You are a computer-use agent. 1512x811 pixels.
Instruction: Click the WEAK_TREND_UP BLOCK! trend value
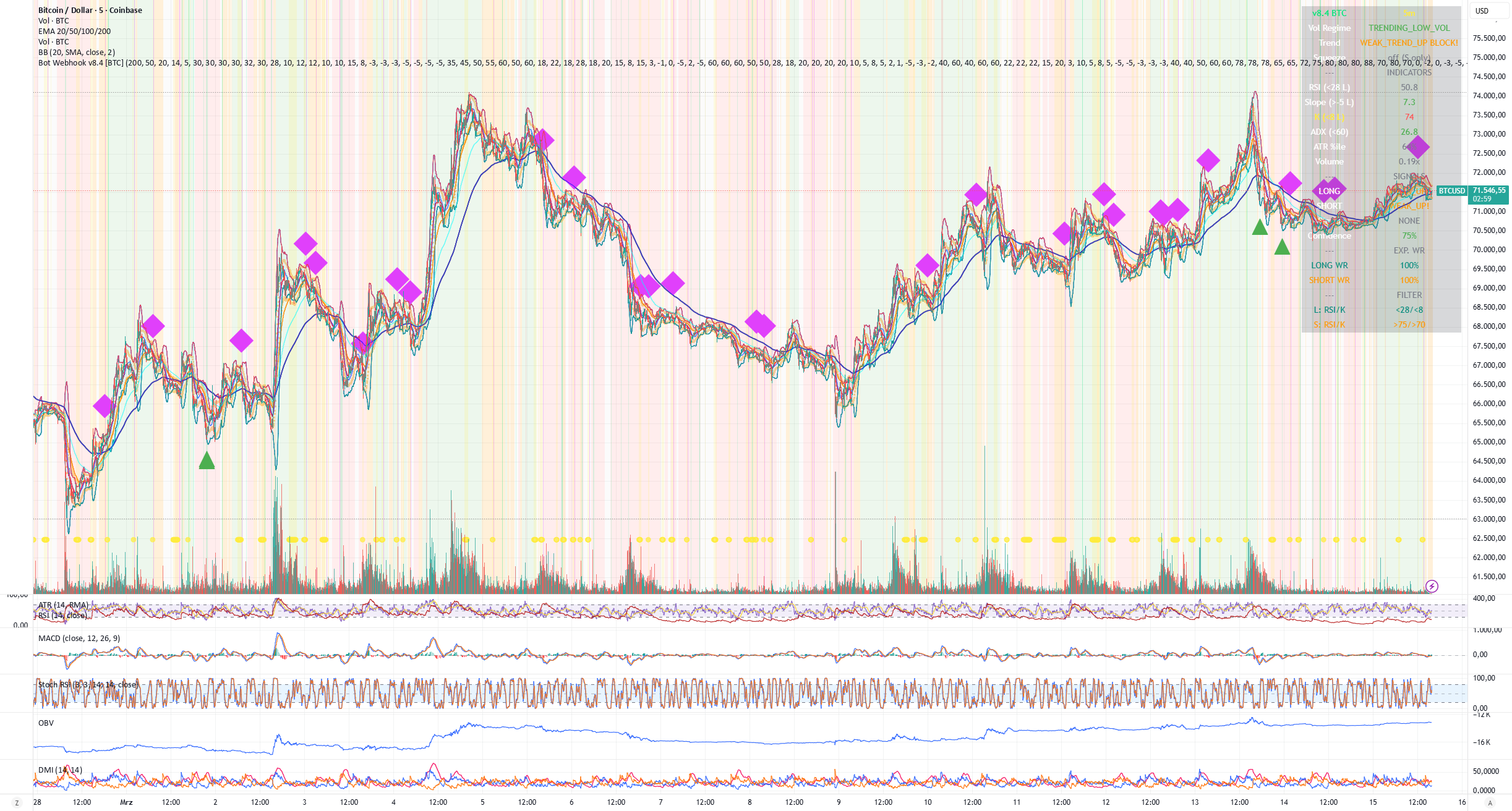click(x=1409, y=43)
